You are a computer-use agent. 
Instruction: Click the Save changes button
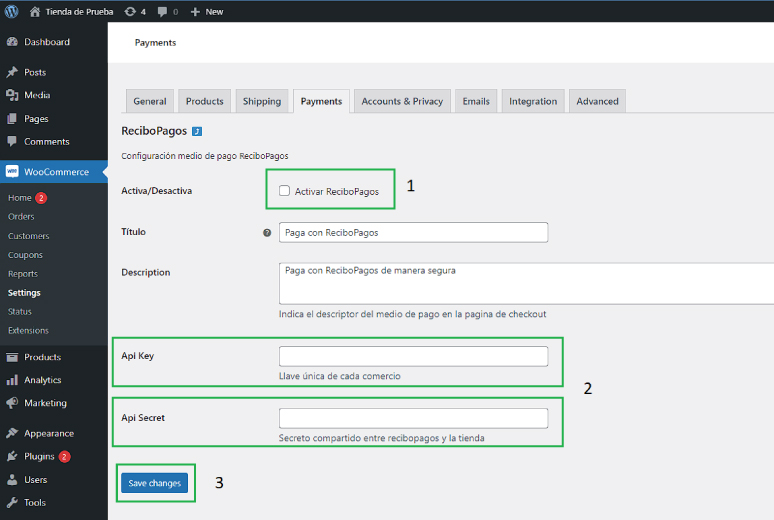tap(155, 483)
